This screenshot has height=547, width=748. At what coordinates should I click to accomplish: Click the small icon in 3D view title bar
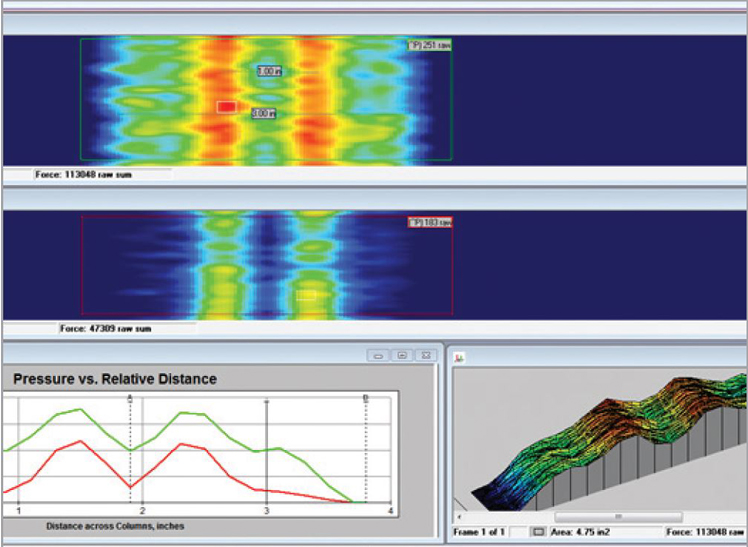point(456,355)
